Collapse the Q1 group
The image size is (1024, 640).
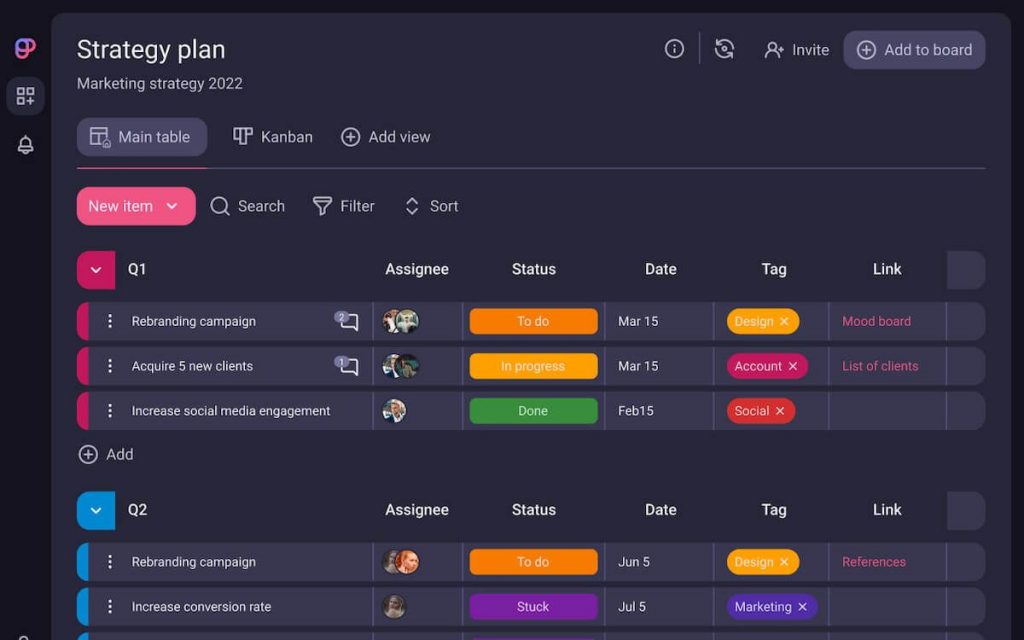tap(96, 270)
